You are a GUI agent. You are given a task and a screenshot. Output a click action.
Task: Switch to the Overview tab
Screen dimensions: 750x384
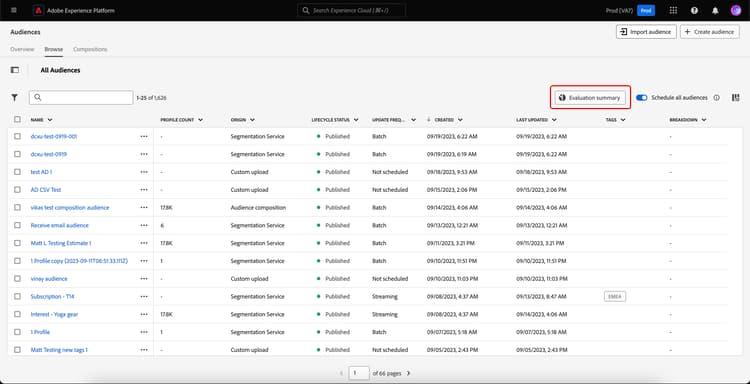pos(22,49)
